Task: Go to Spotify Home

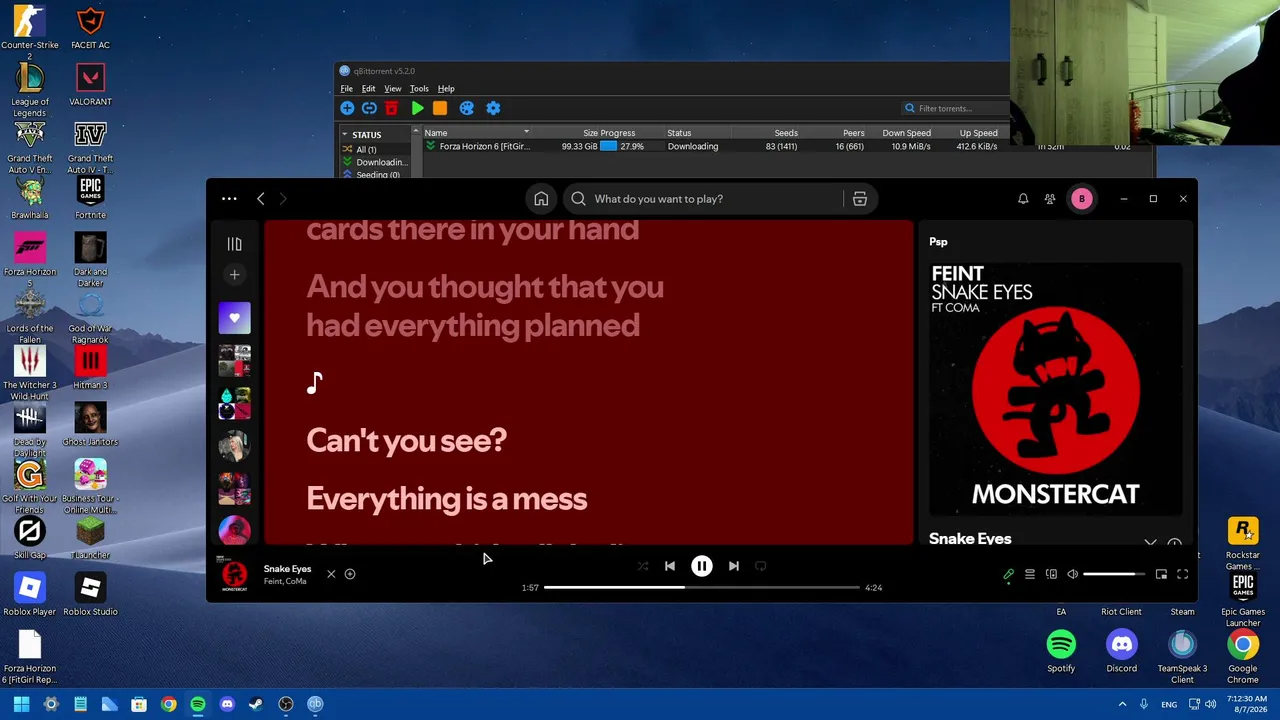Action: [x=541, y=199]
